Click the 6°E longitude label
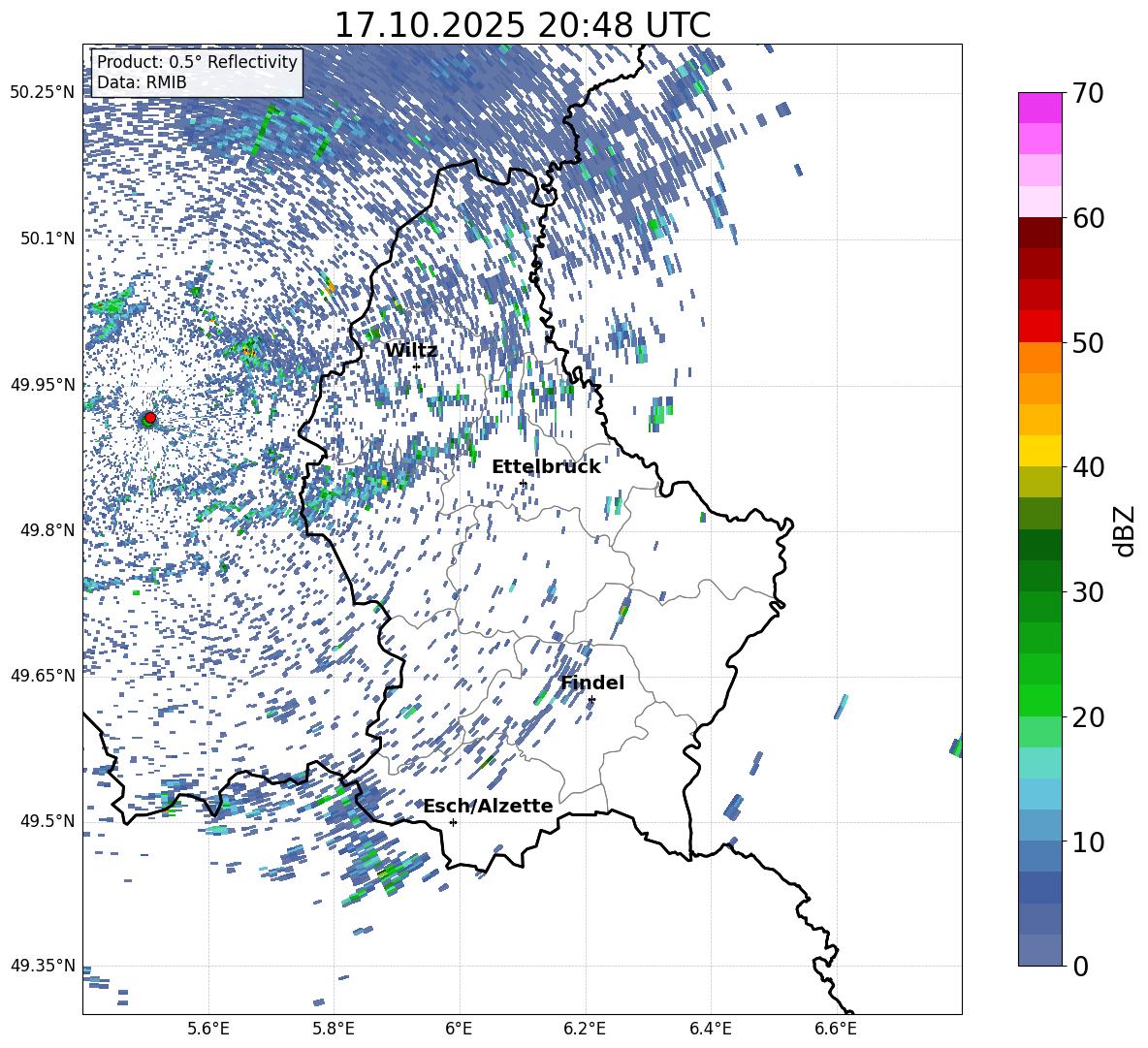This screenshot has width=1148, height=1048. pos(460,1030)
